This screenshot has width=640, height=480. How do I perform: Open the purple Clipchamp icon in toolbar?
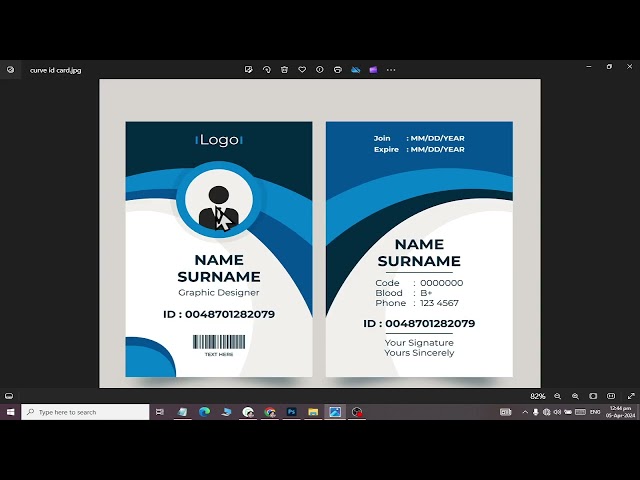373,70
